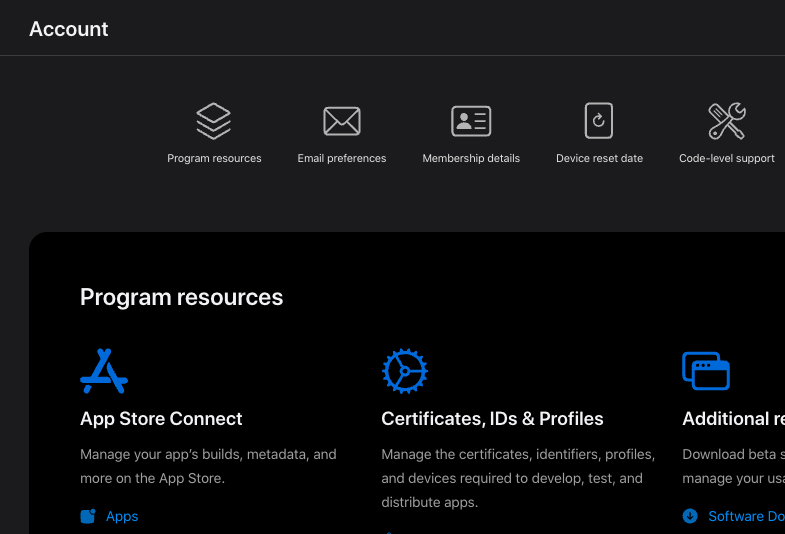Click the Membership details ID card icon
The image size is (785, 534).
[471, 121]
